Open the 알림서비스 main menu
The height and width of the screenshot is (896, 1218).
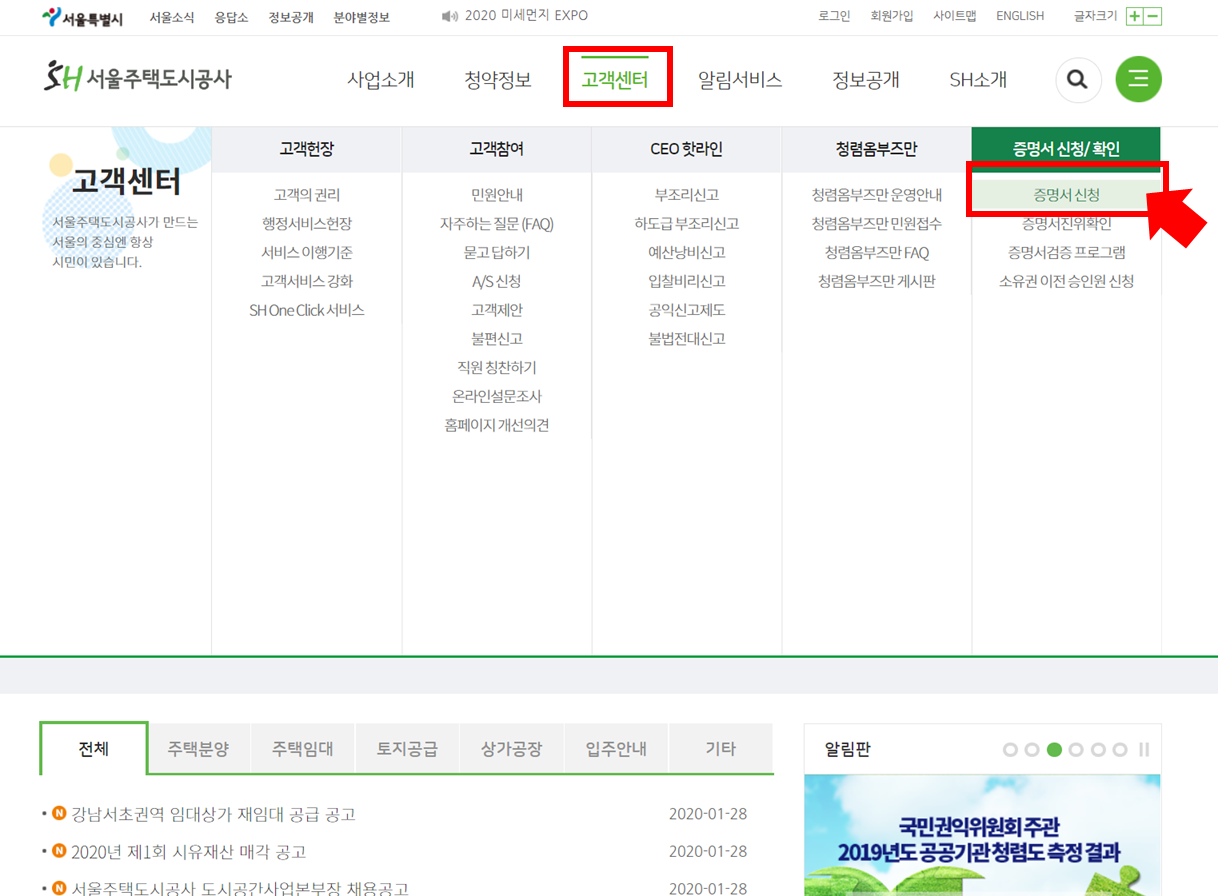coord(740,80)
